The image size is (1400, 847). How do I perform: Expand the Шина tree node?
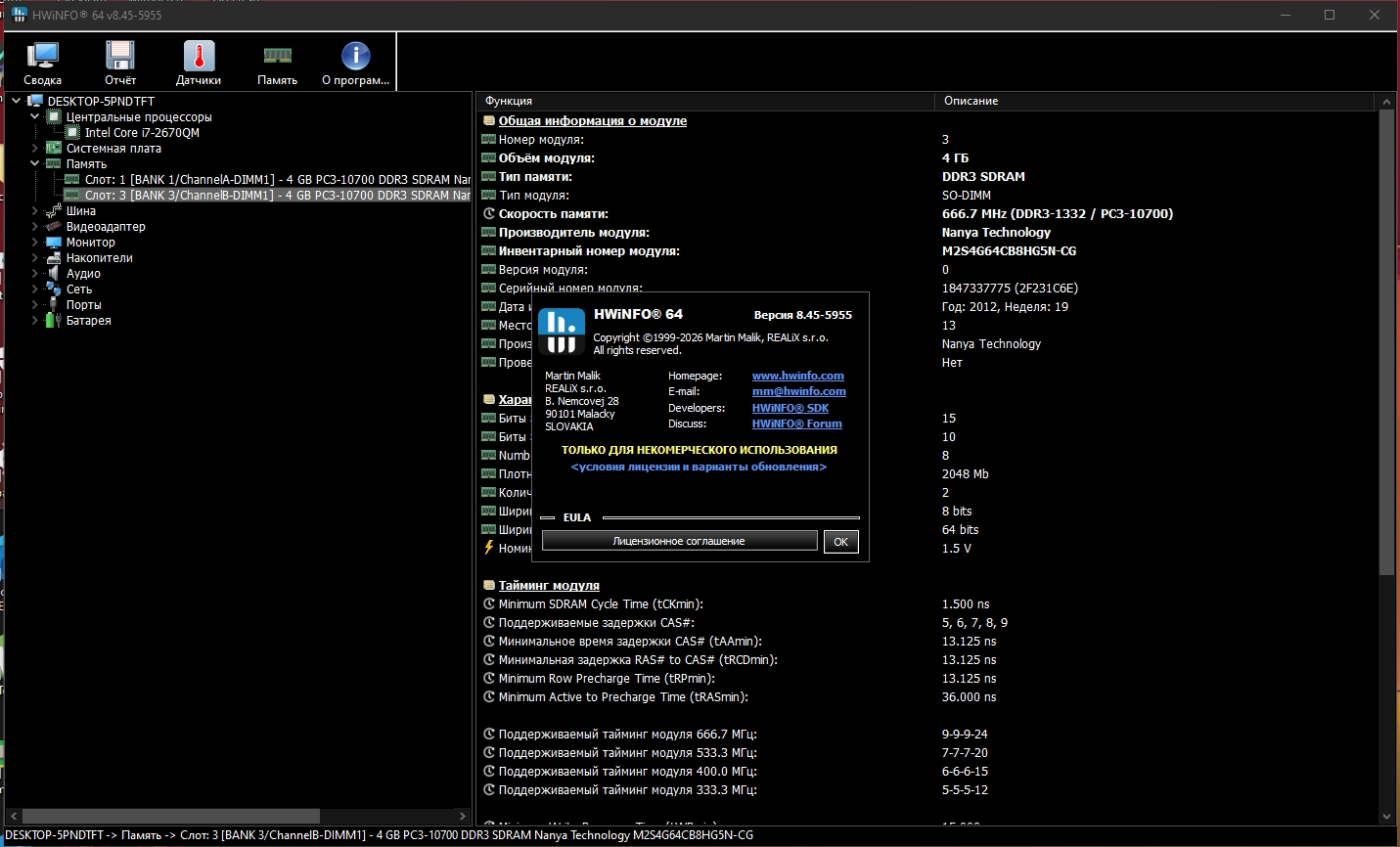tap(35, 210)
